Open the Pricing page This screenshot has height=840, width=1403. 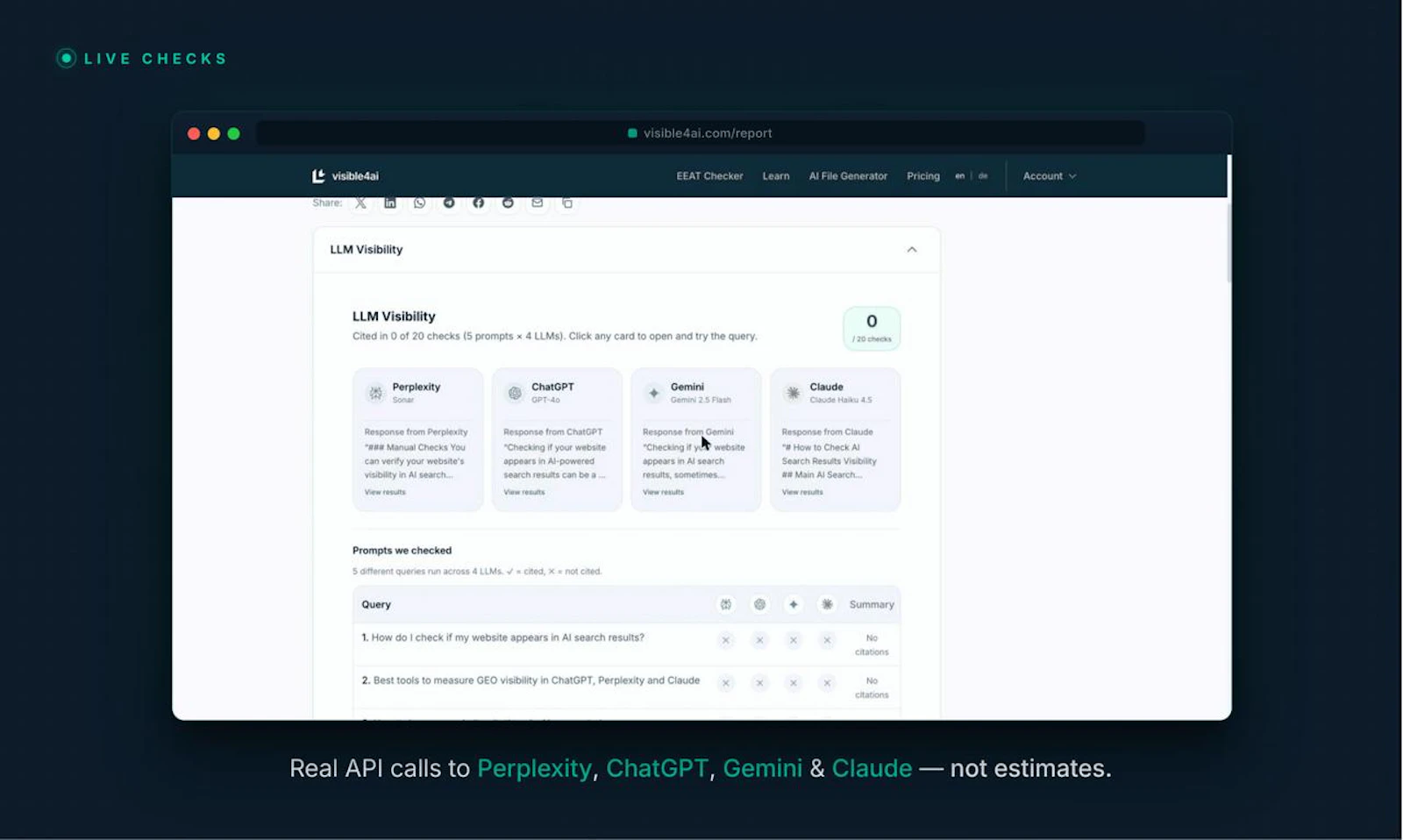tap(923, 176)
